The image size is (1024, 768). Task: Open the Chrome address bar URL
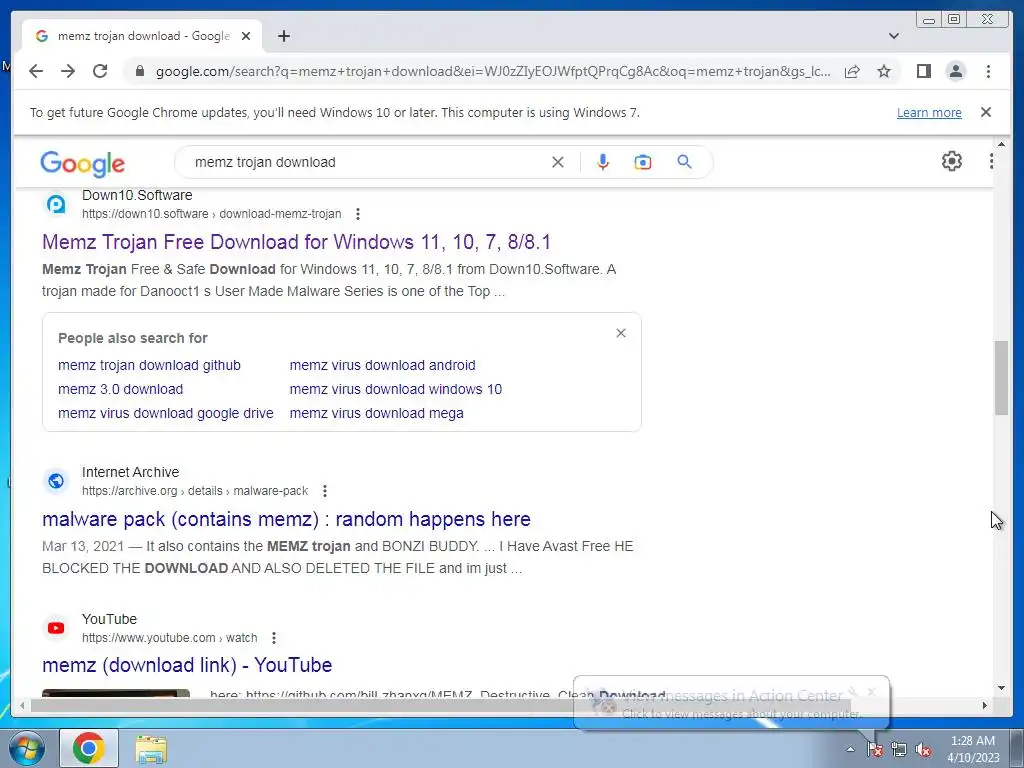(x=493, y=71)
